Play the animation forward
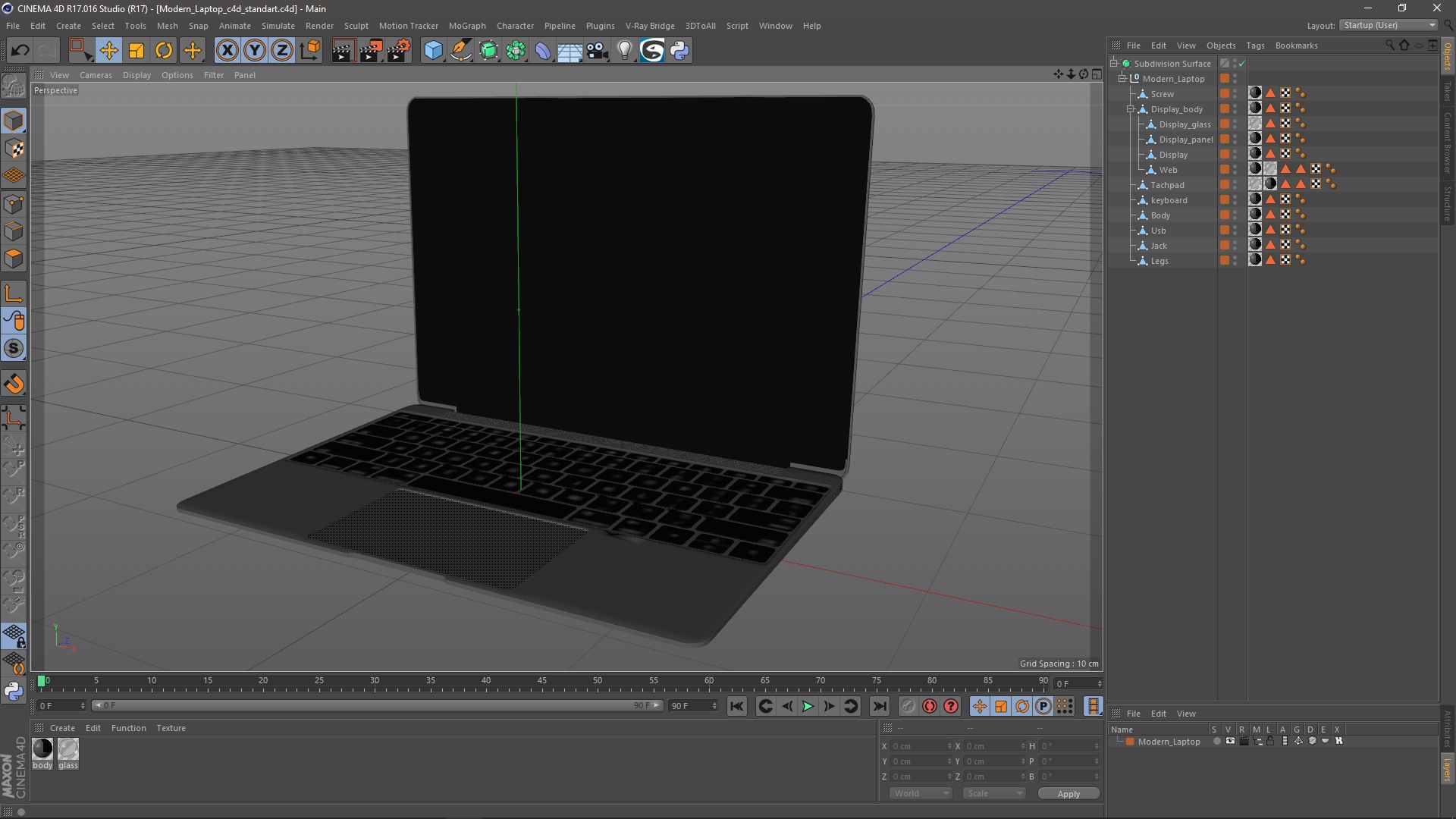 [x=808, y=707]
